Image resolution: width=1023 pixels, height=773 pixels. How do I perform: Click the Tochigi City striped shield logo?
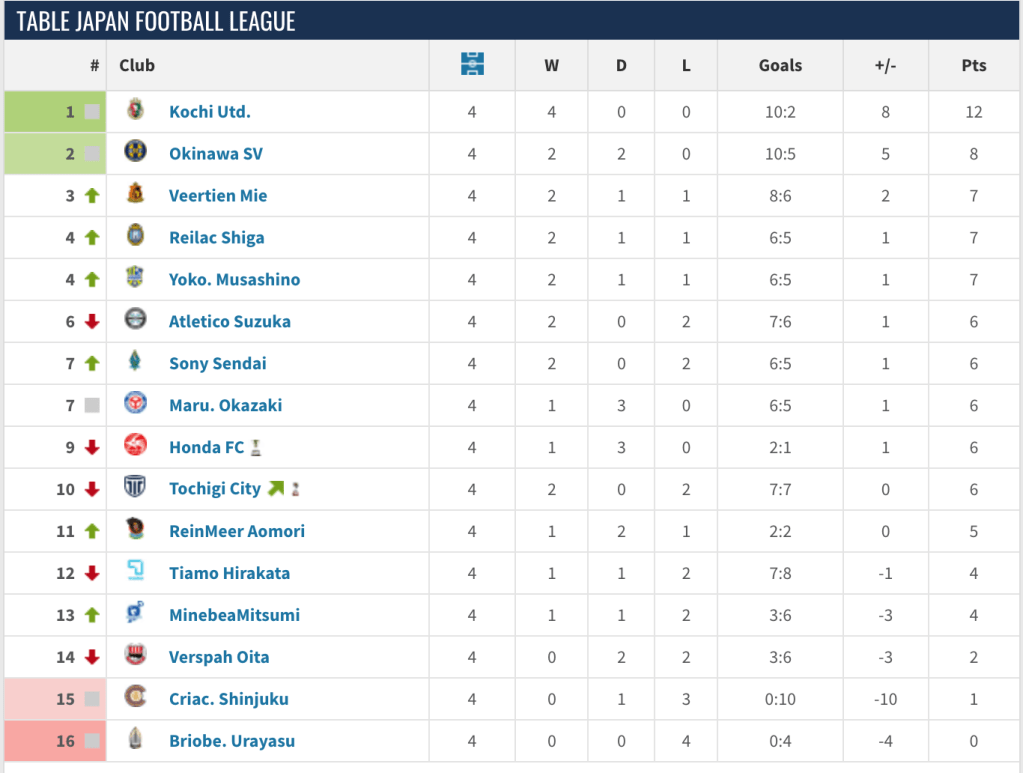click(135, 488)
